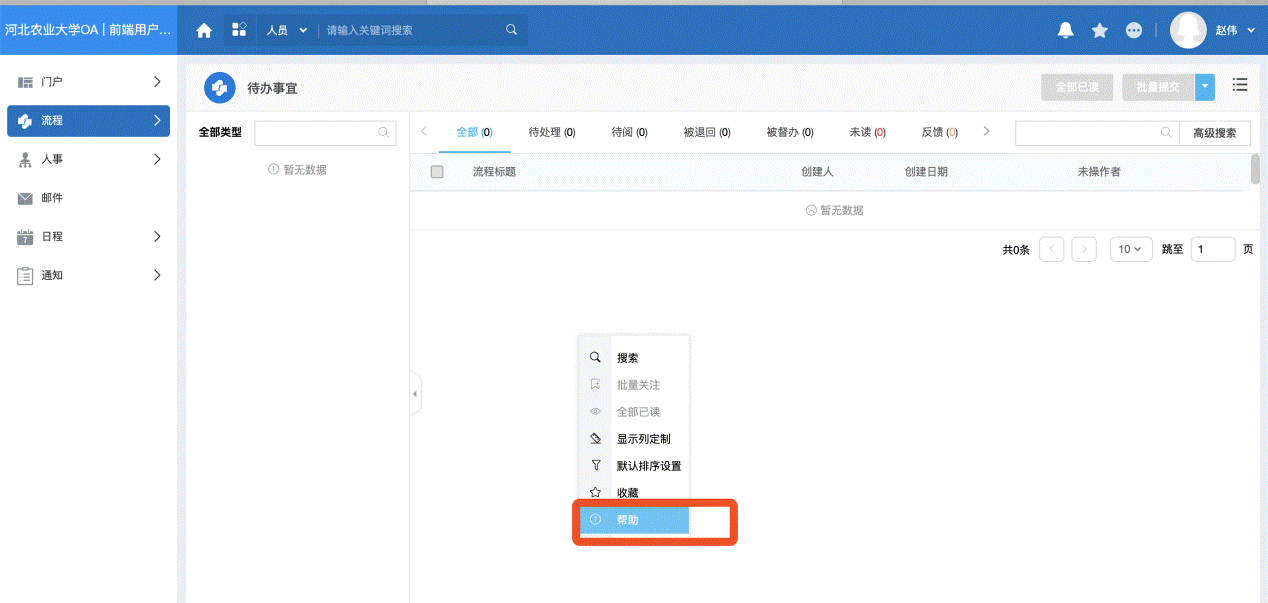Viewport: 1268px width, 603px height.
Task: Click the home icon in top bar
Action: (x=204, y=30)
